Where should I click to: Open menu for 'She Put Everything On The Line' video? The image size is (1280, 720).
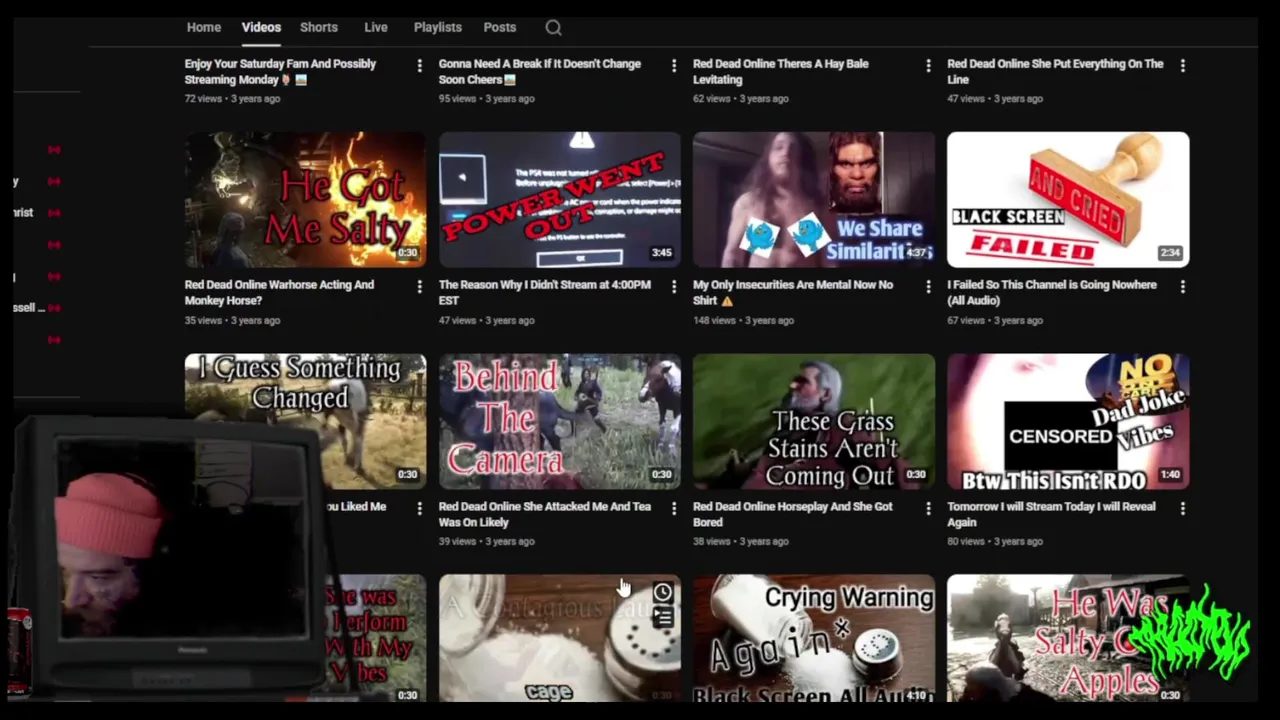pyautogui.click(x=1182, y=66)
